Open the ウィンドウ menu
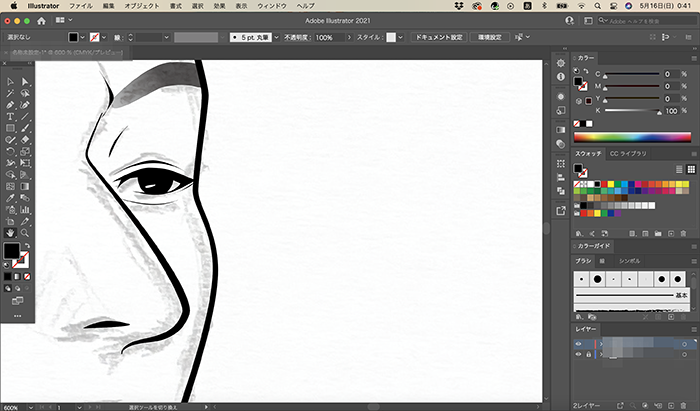 [272, 6]
